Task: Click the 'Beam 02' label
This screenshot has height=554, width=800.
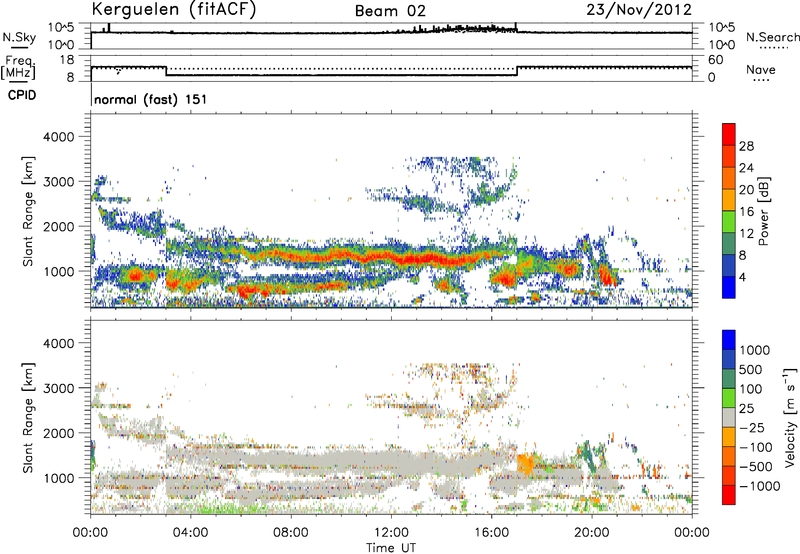Action: tap(390, 11)
